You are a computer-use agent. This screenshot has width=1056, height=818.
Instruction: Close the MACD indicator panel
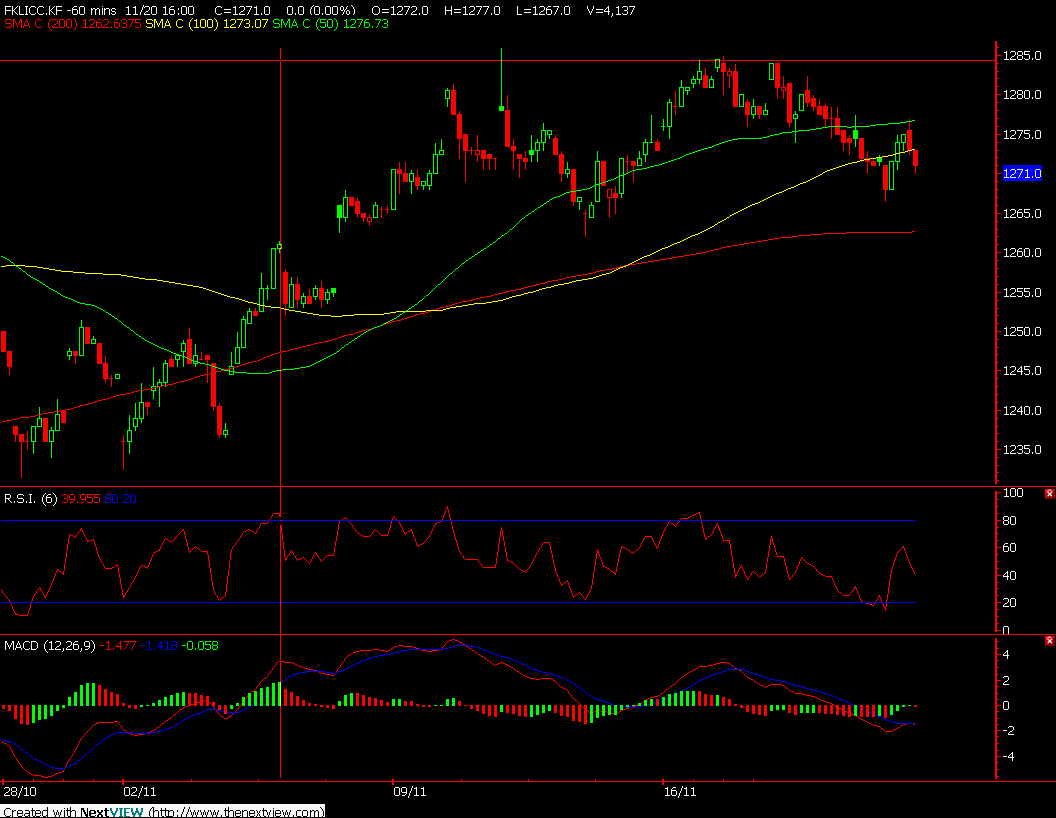click(x=1049, y=641)
